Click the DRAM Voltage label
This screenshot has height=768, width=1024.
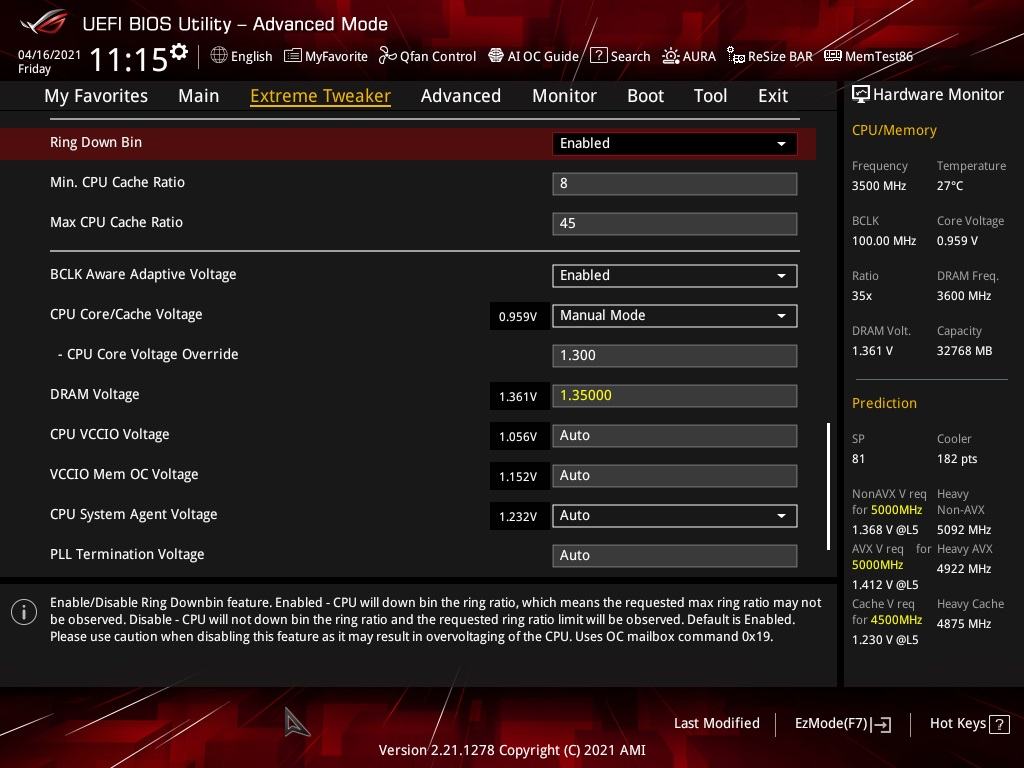(95, 394)
